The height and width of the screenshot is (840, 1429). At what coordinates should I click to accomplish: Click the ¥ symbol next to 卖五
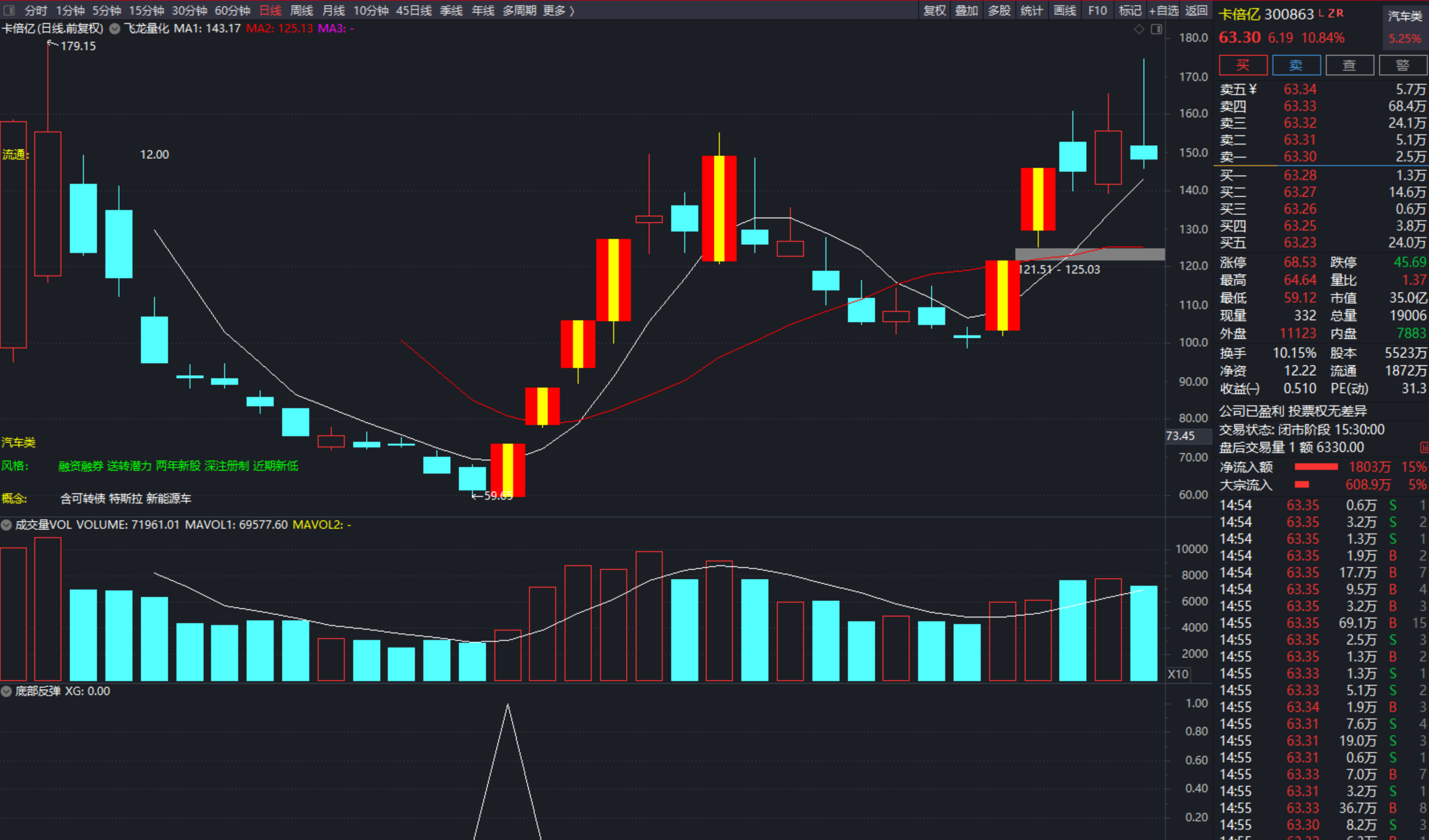click(1253, 90)
